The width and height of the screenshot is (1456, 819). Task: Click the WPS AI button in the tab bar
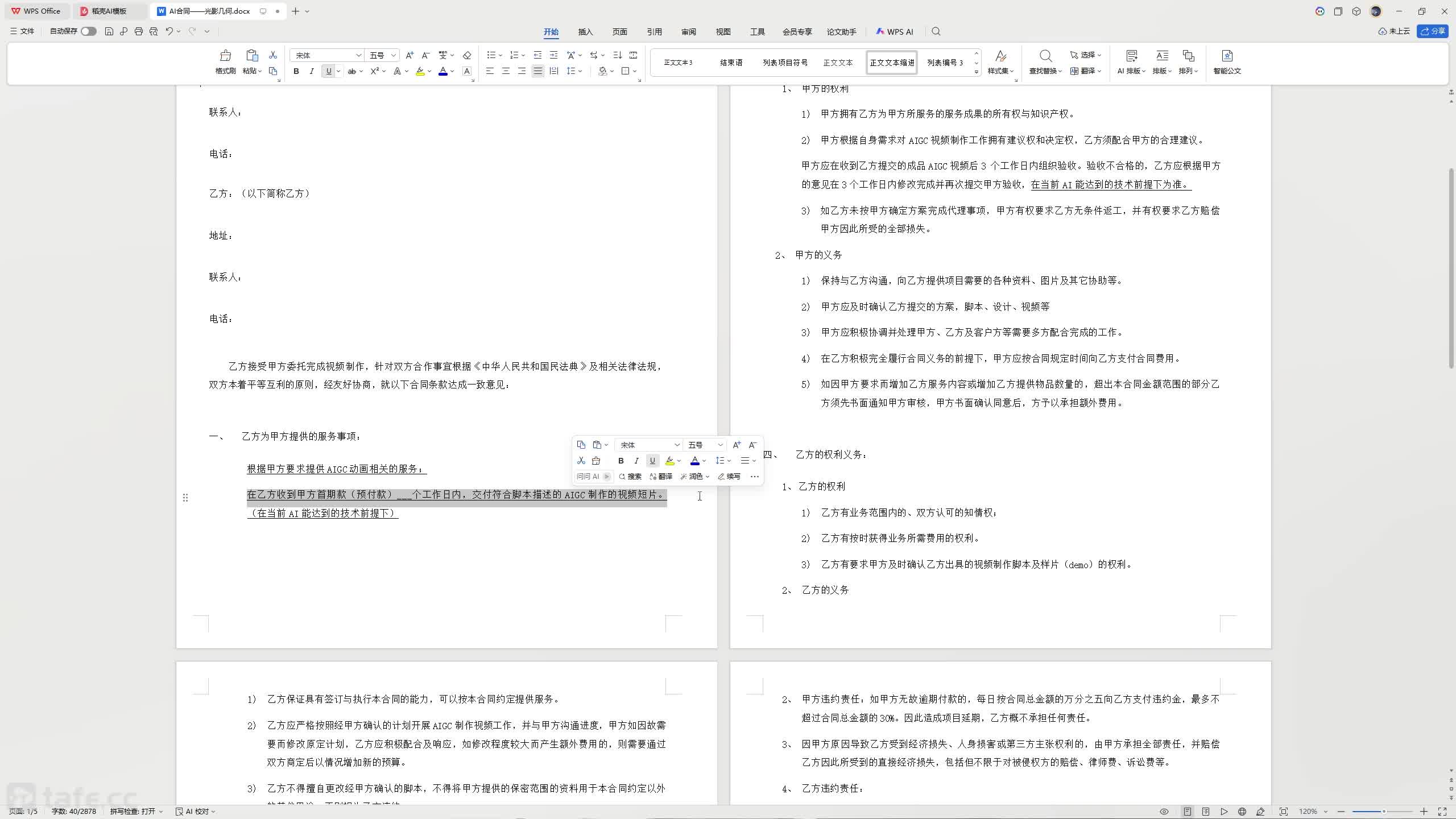(x=895, y=32)
